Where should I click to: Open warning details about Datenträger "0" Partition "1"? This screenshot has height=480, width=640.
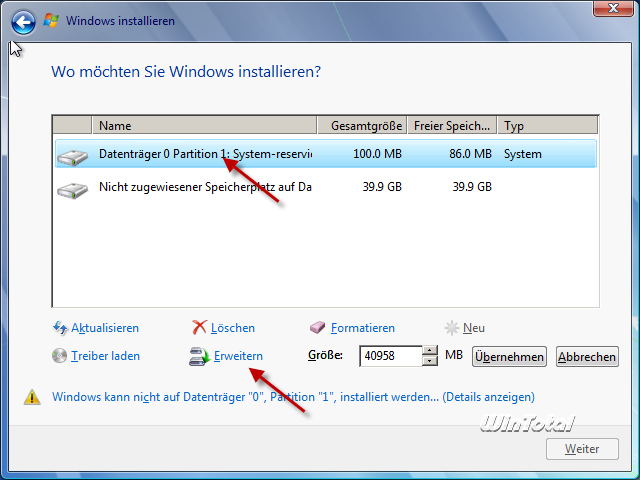point(293,397)
